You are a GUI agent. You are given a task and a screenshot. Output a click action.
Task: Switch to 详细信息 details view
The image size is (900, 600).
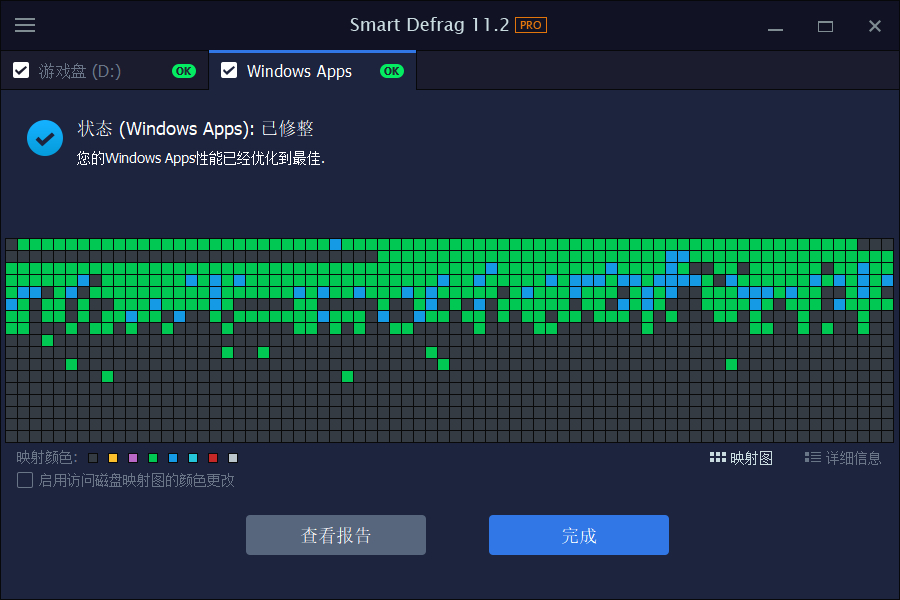coord(843,458)
